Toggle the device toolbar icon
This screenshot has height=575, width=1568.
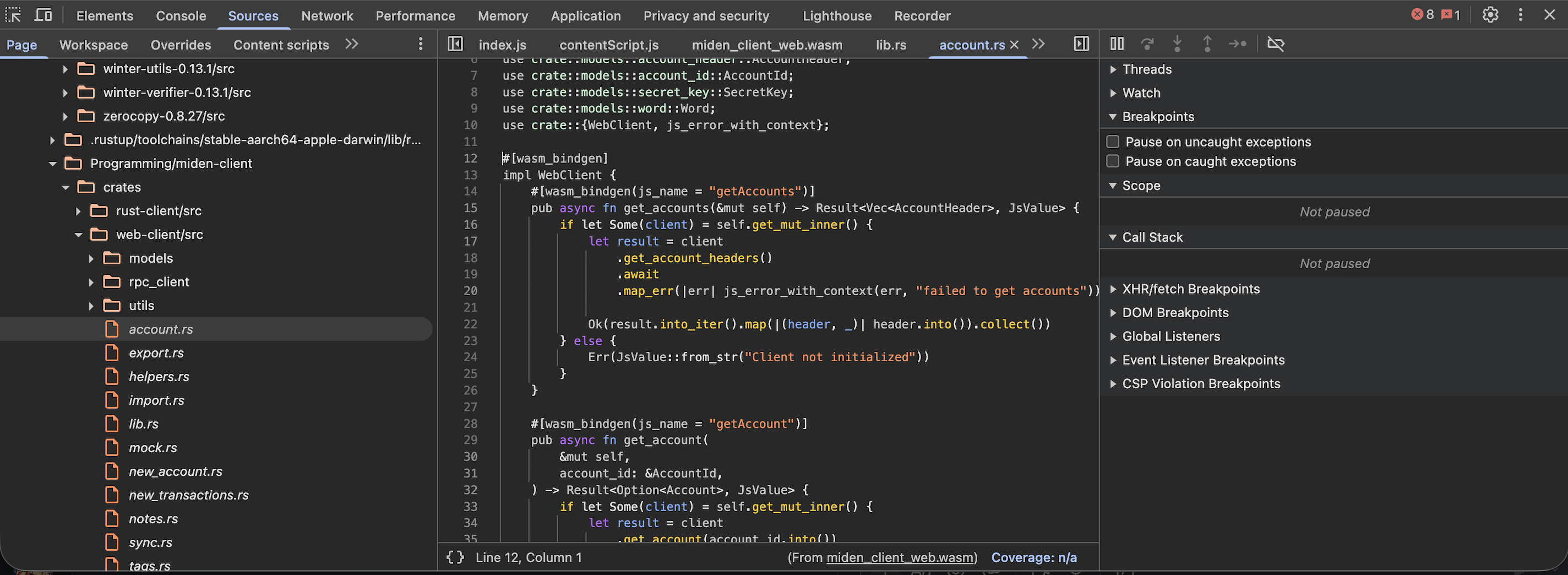pos(43,15)
